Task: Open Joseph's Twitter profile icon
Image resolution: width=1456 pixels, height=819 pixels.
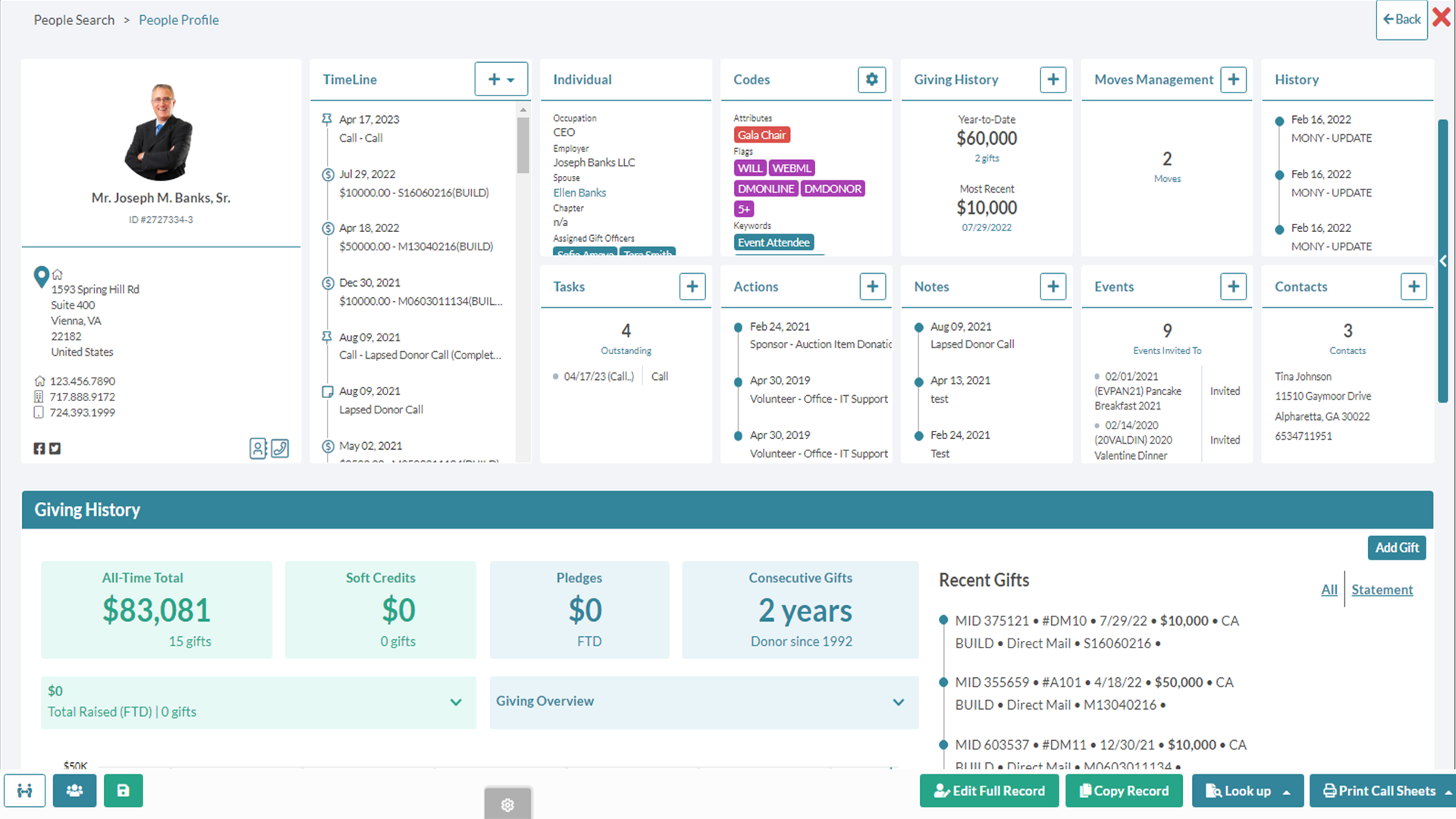Action: [55, 449]
